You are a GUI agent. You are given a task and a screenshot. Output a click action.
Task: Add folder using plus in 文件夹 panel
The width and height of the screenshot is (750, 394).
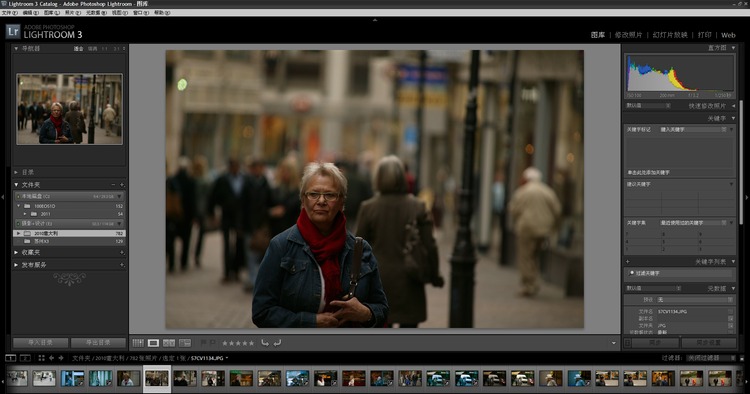(x=122, y=185)
